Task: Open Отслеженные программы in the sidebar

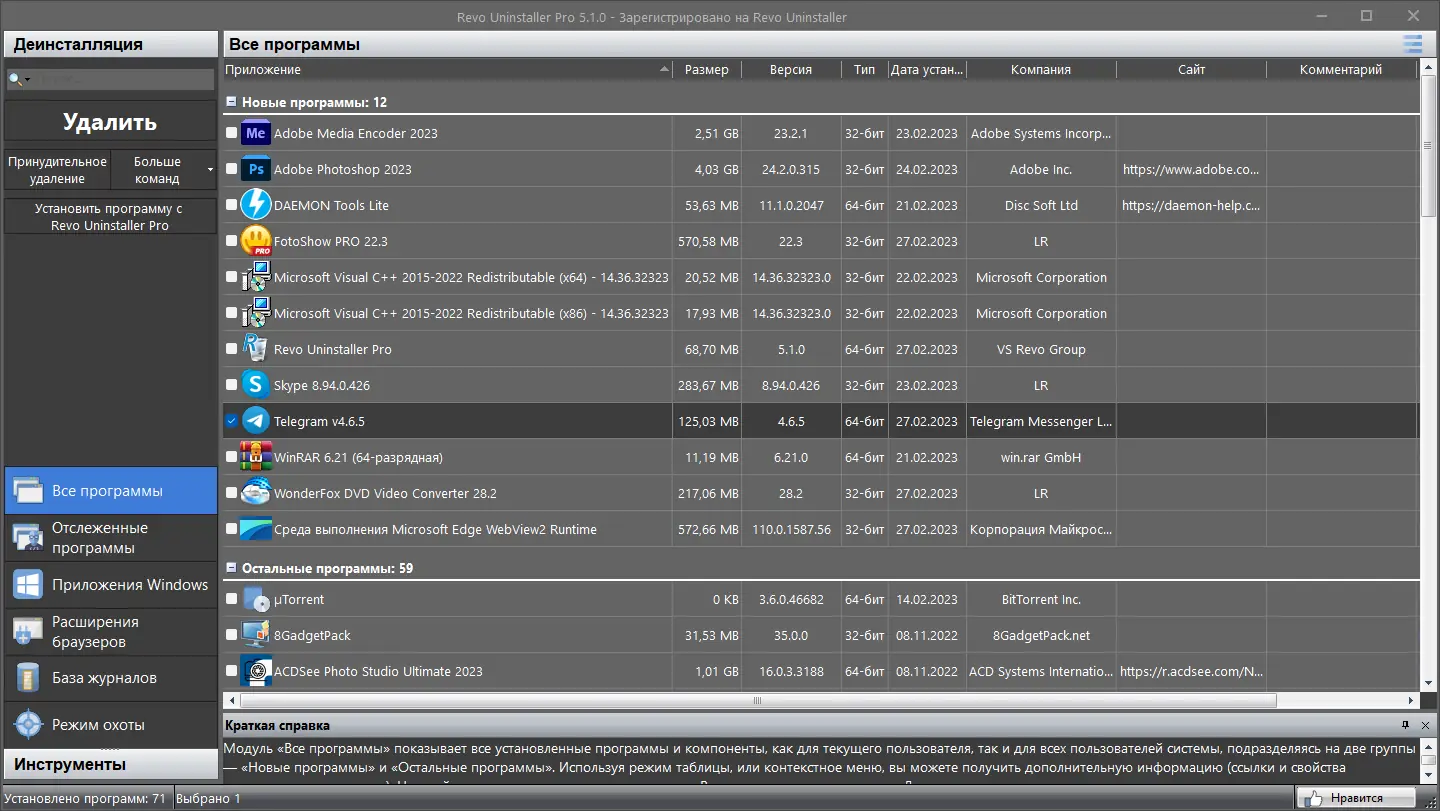Action: 110,538
